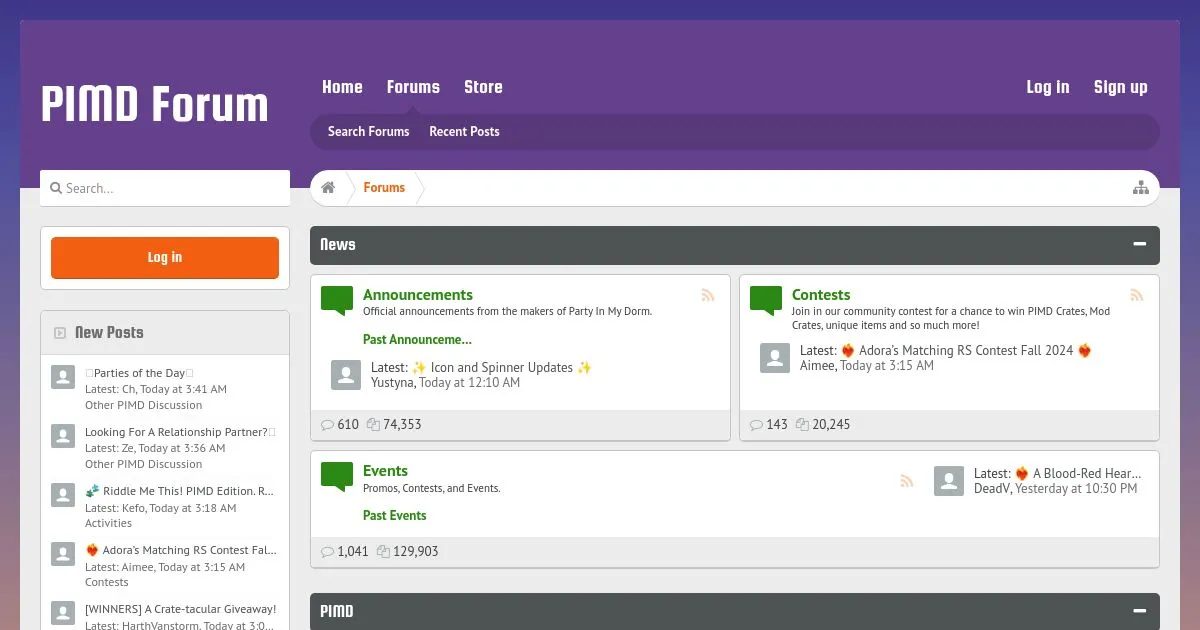The width and height of the screenshot is (1200, 630).
Task: Open the Icon and Spinner Updates thread
Action: pos(502,367)
